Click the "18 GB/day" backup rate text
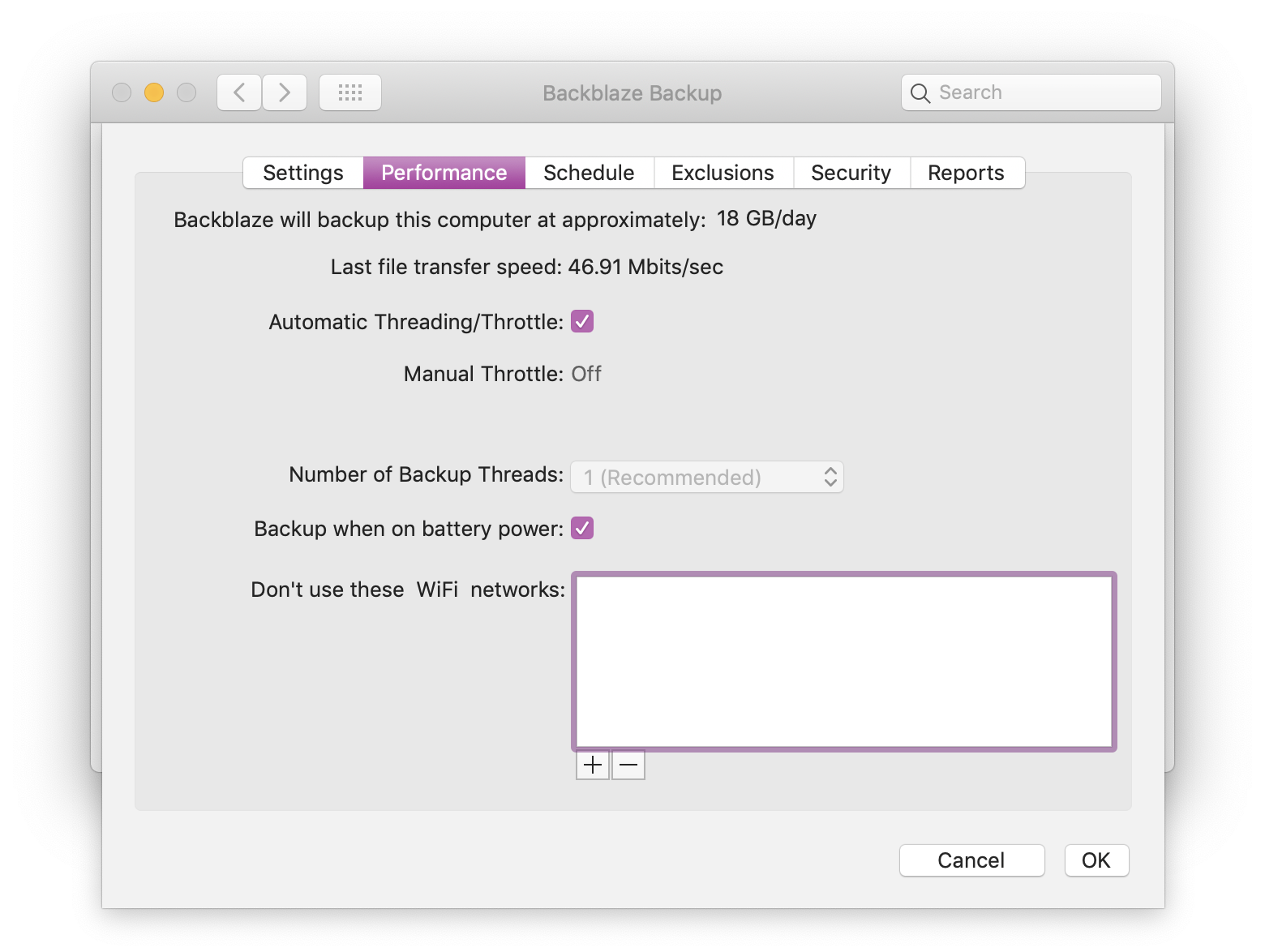The height and width of the screenshot is (952, 1265). 766,219
